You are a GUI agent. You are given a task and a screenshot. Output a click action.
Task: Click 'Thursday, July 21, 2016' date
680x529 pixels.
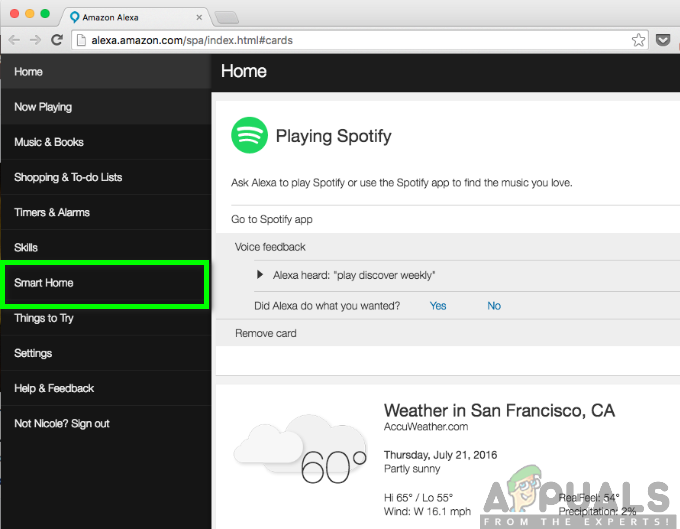(x=440, y=455)
